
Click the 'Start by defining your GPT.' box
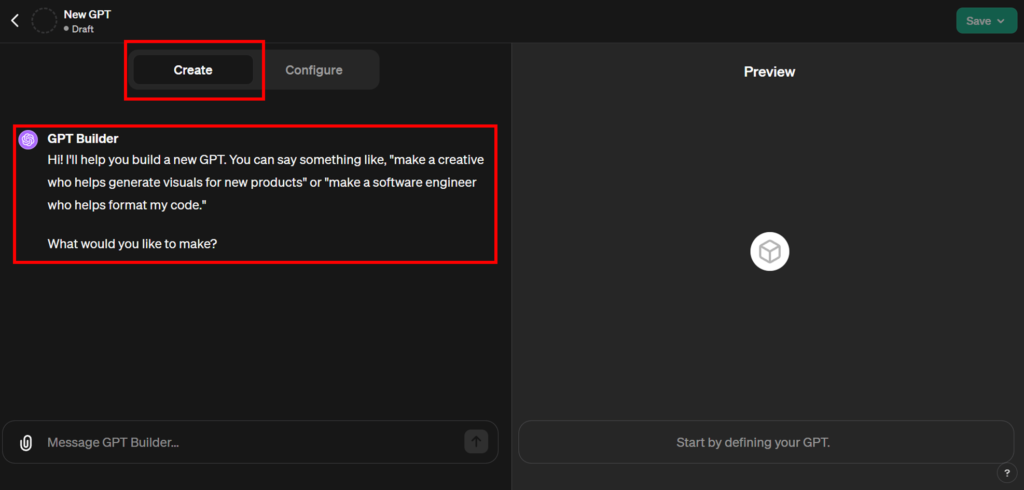click(x=766, y=442)
